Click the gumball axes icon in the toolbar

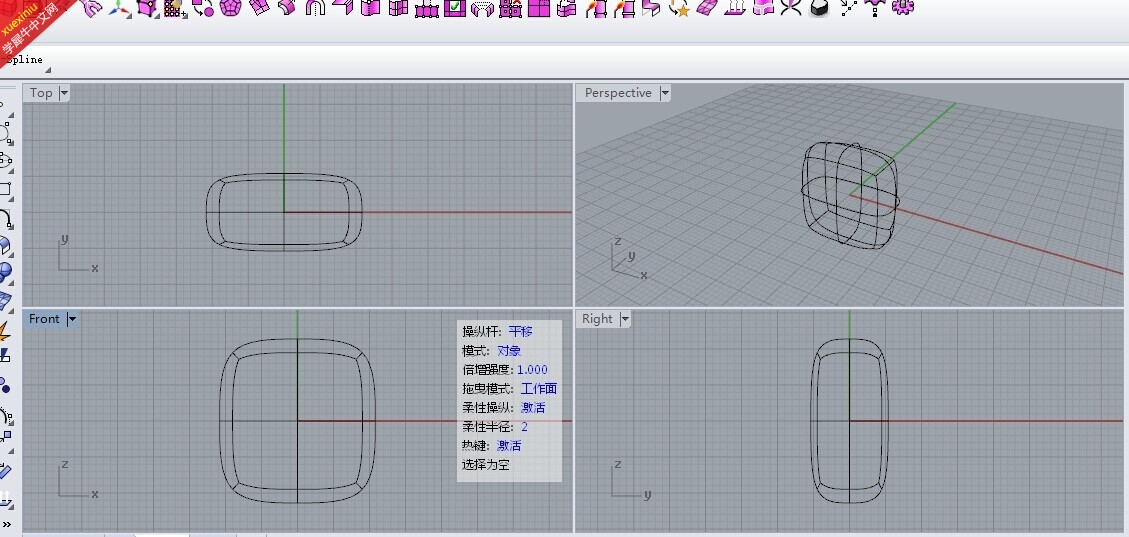click(x=119, y=9)
